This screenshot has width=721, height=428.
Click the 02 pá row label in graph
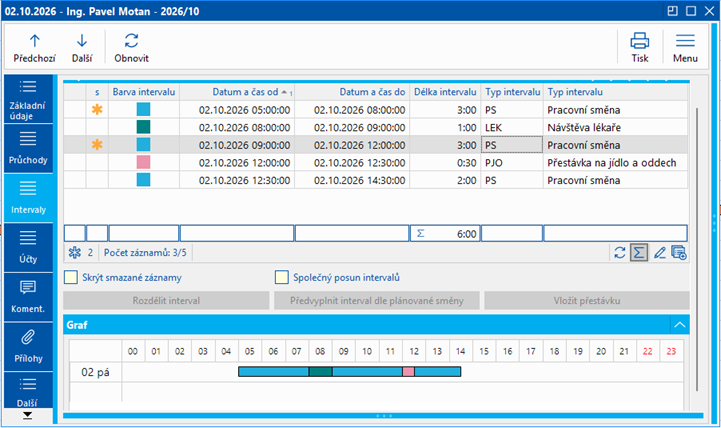tap(95, 372)
